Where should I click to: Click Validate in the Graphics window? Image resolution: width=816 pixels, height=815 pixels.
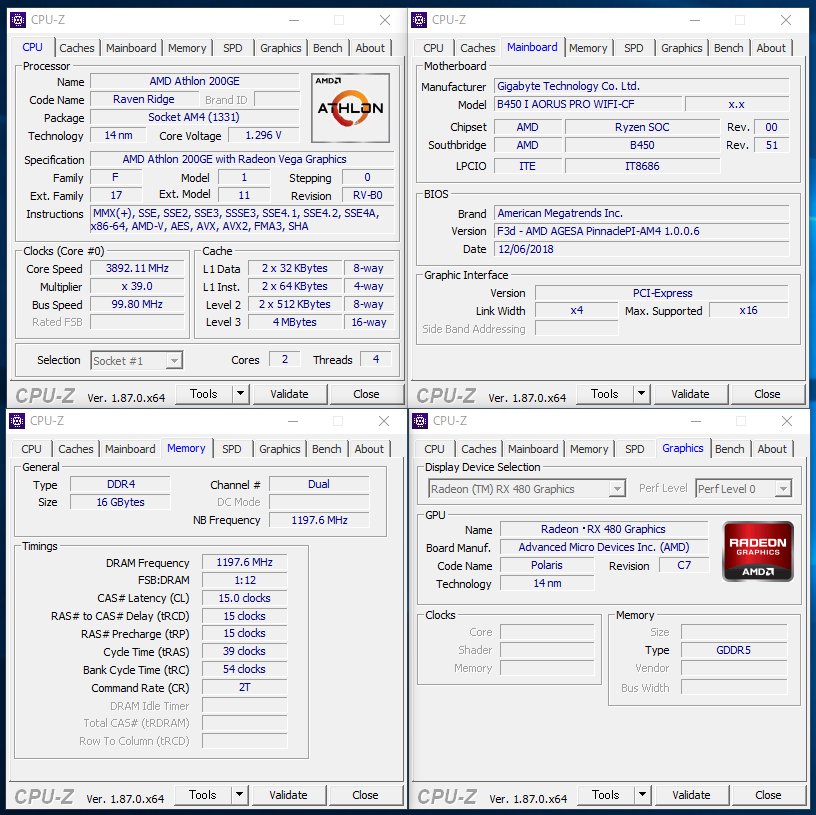(x=691, y=795)
